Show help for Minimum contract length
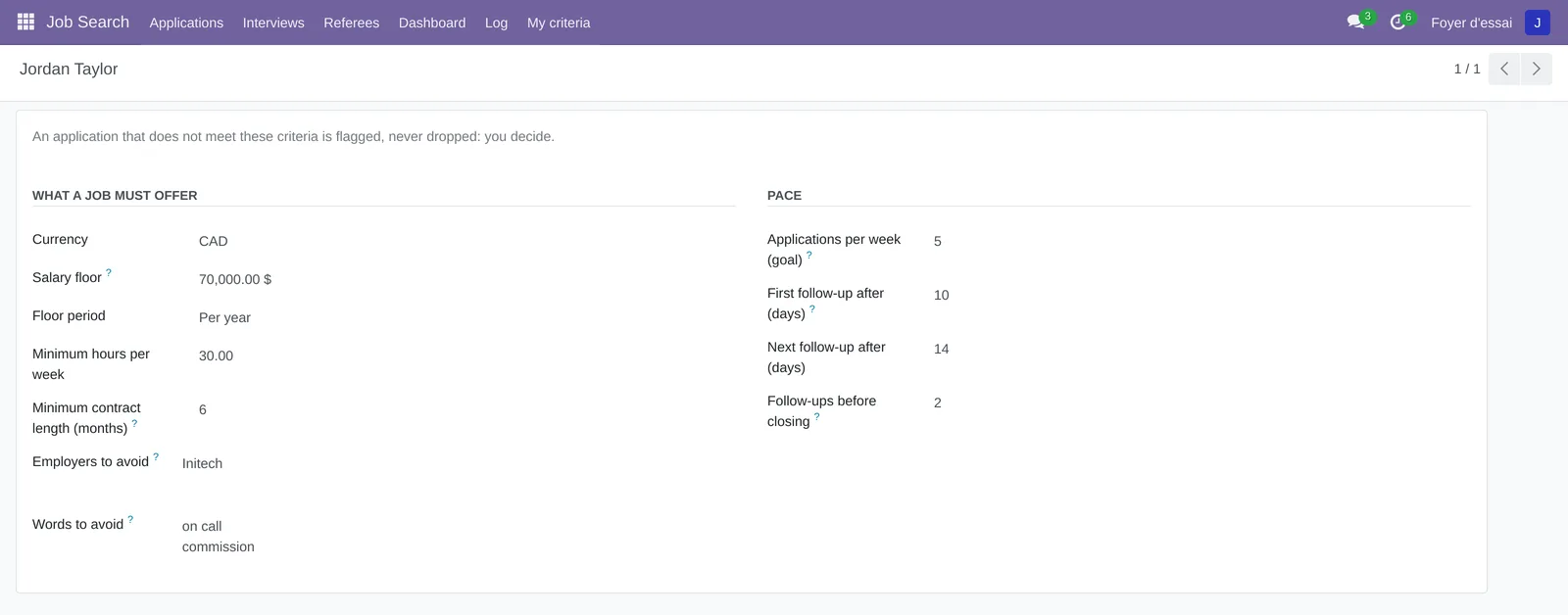Viewport: 1568px width, 615px height. [134, 424]
